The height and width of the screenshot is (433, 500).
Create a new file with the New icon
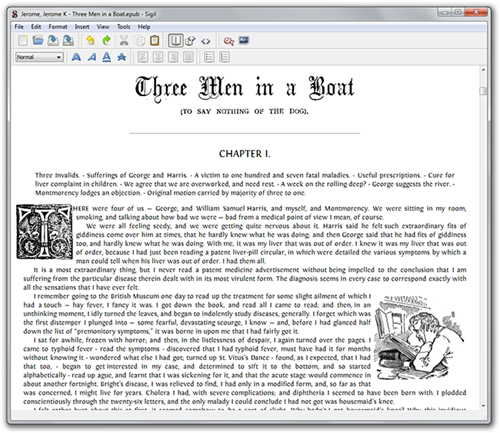(23, 41)
